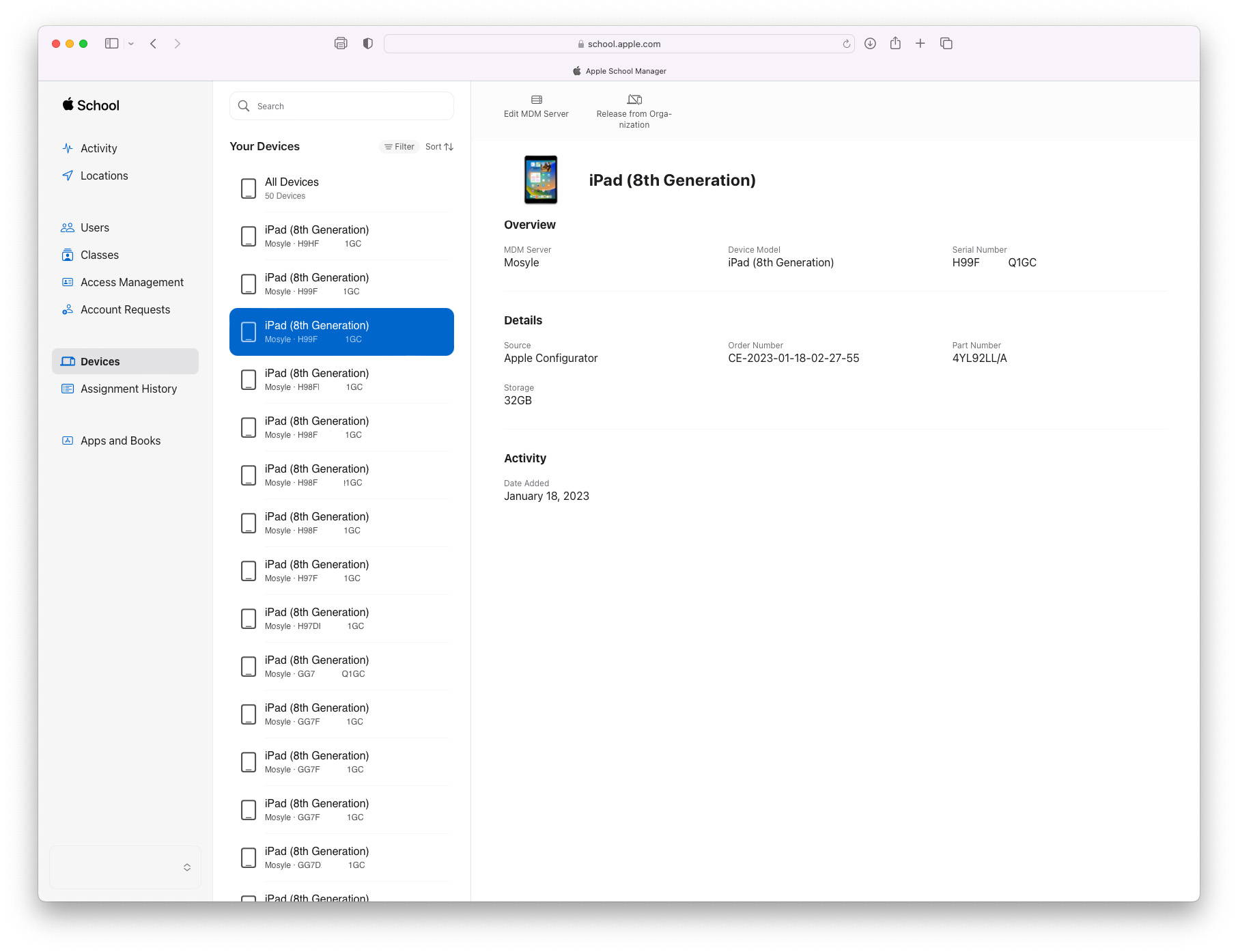Go forward in Safari

[178, 44]
